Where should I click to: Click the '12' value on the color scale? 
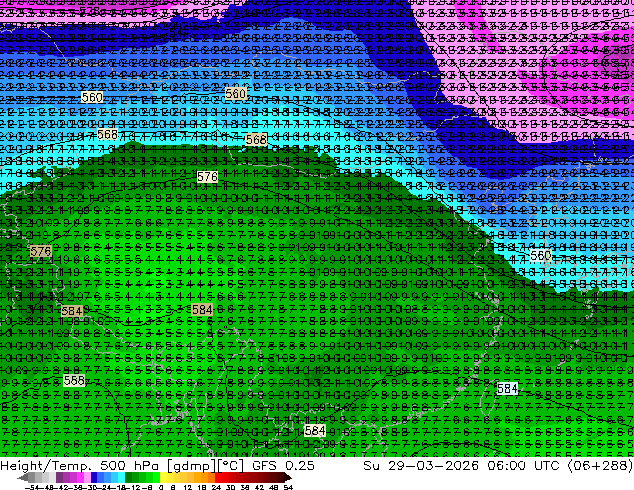pos(188,487)
